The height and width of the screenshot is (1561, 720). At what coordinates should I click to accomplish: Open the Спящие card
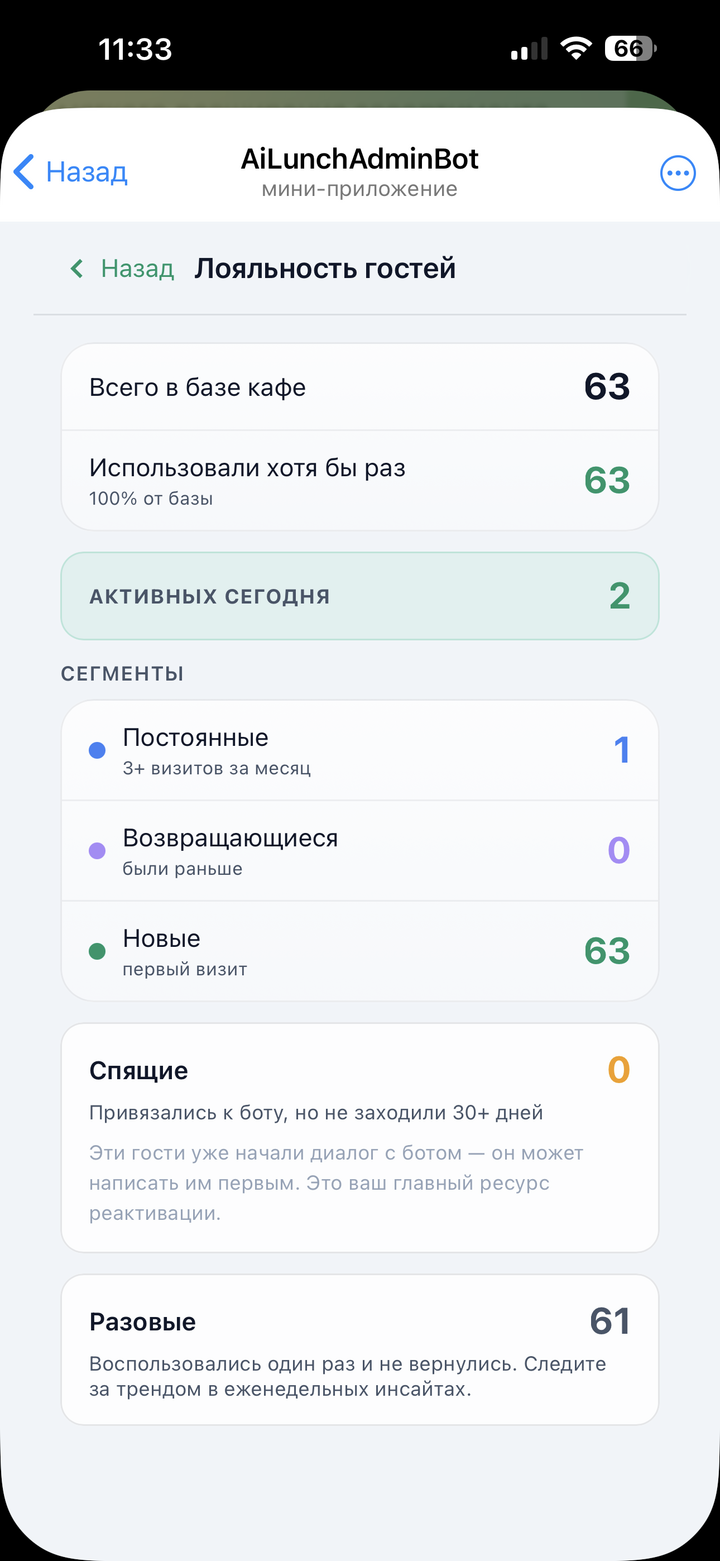coord(360,1137)
